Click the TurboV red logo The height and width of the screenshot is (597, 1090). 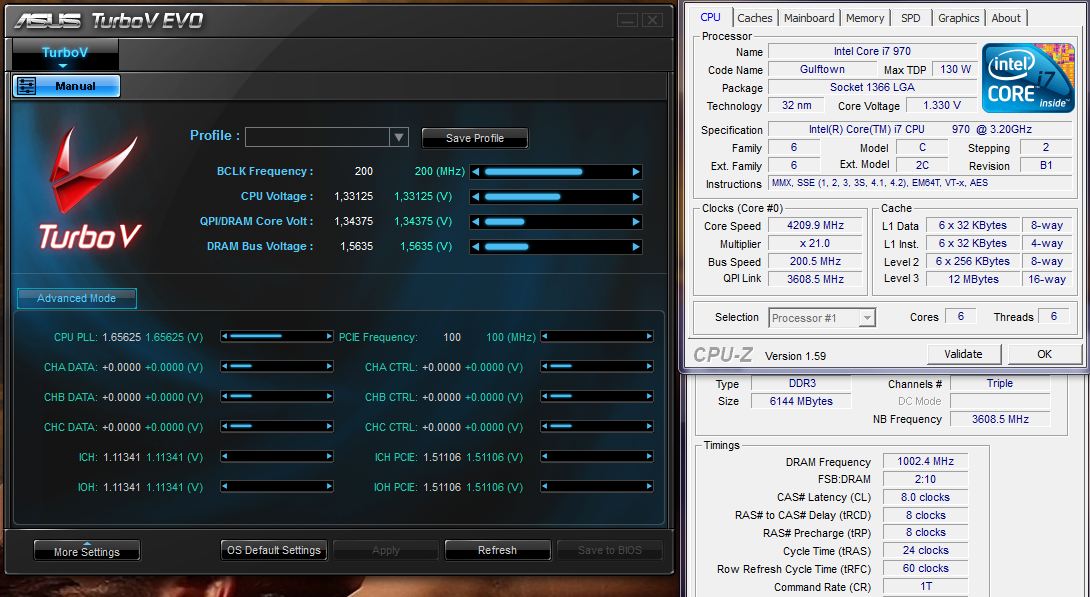[90, 189]
